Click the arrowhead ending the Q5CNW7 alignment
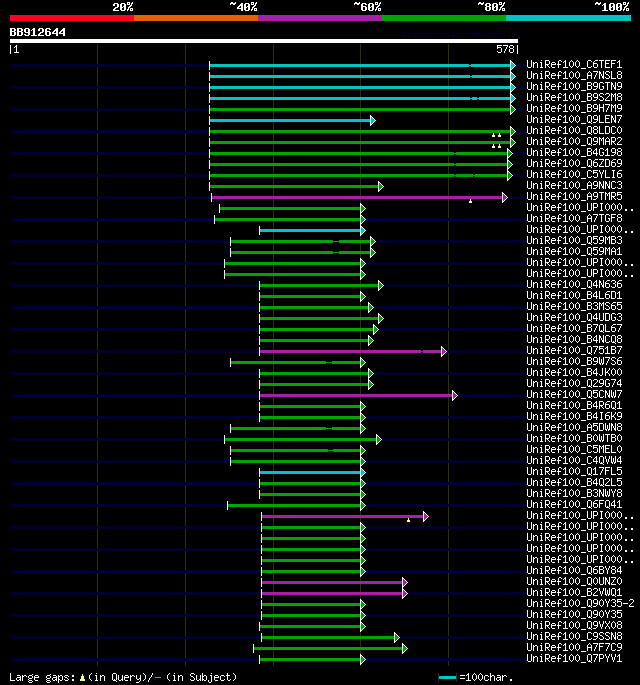Image resolution: width=640 pixels, height=685 pixels. 455,395
